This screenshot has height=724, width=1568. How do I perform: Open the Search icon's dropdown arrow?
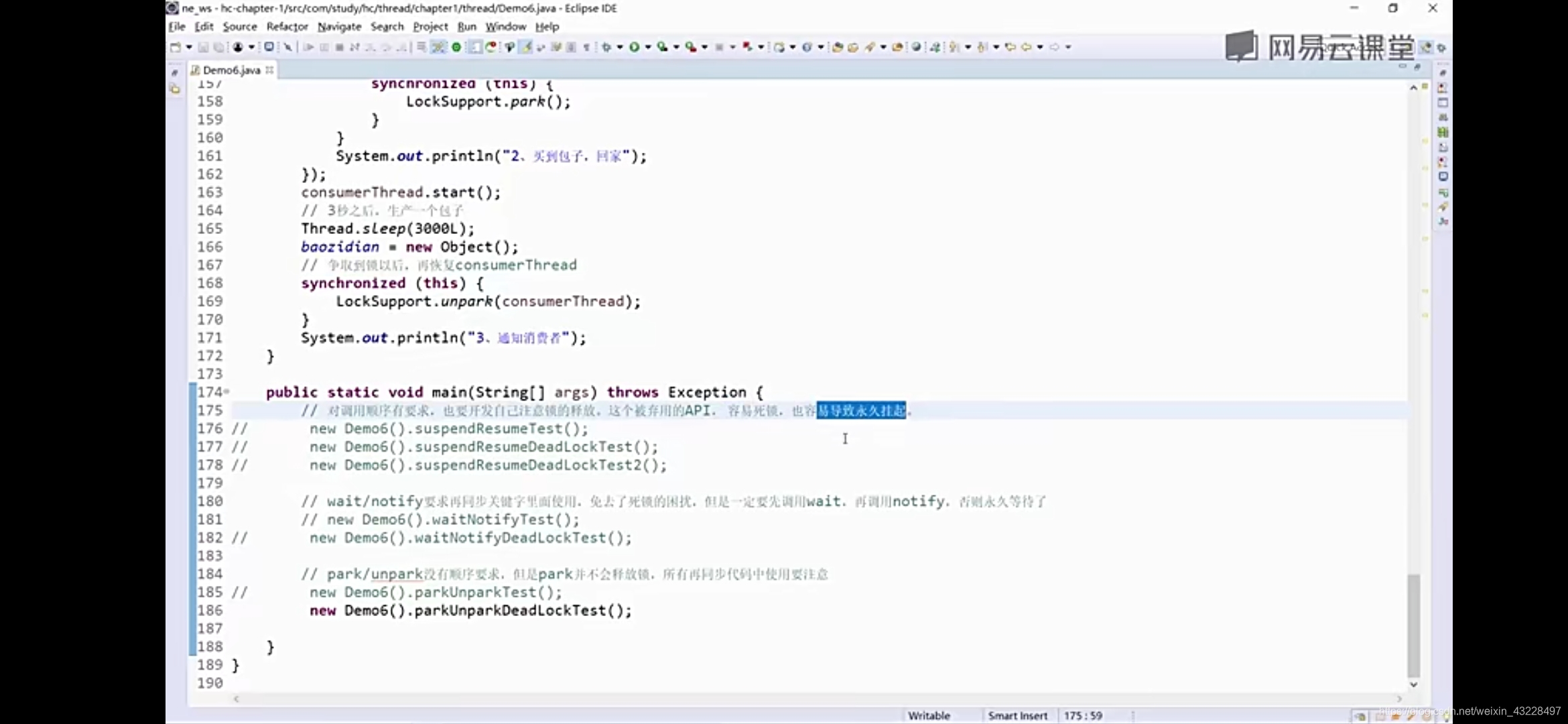tap(883, 47)
